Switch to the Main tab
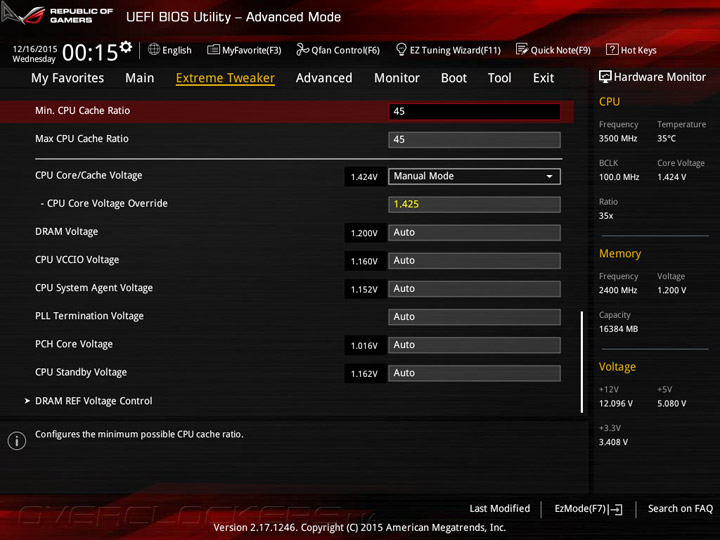This screenshot has height=540, width=720. [140, 78]
